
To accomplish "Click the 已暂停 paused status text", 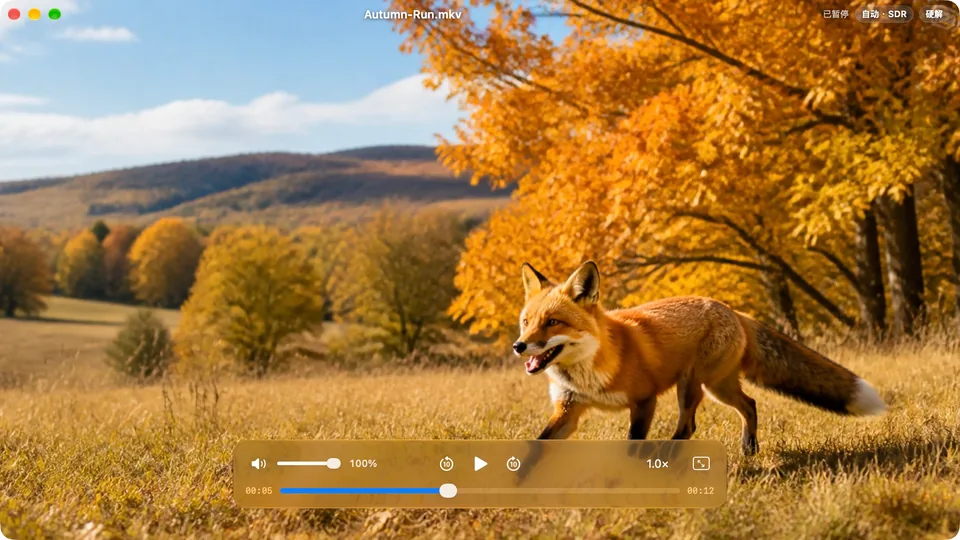I will (835, 14).
